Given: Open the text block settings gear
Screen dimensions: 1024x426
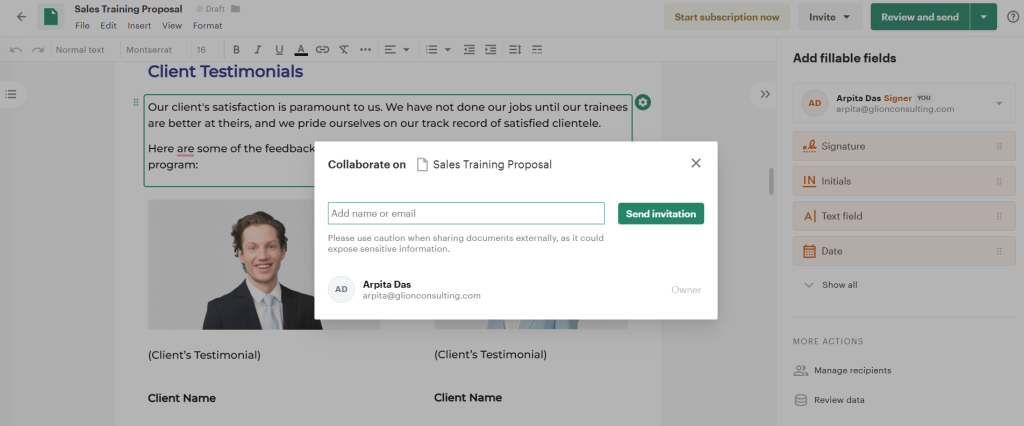Looking at the screenshot, I should 643,103.
